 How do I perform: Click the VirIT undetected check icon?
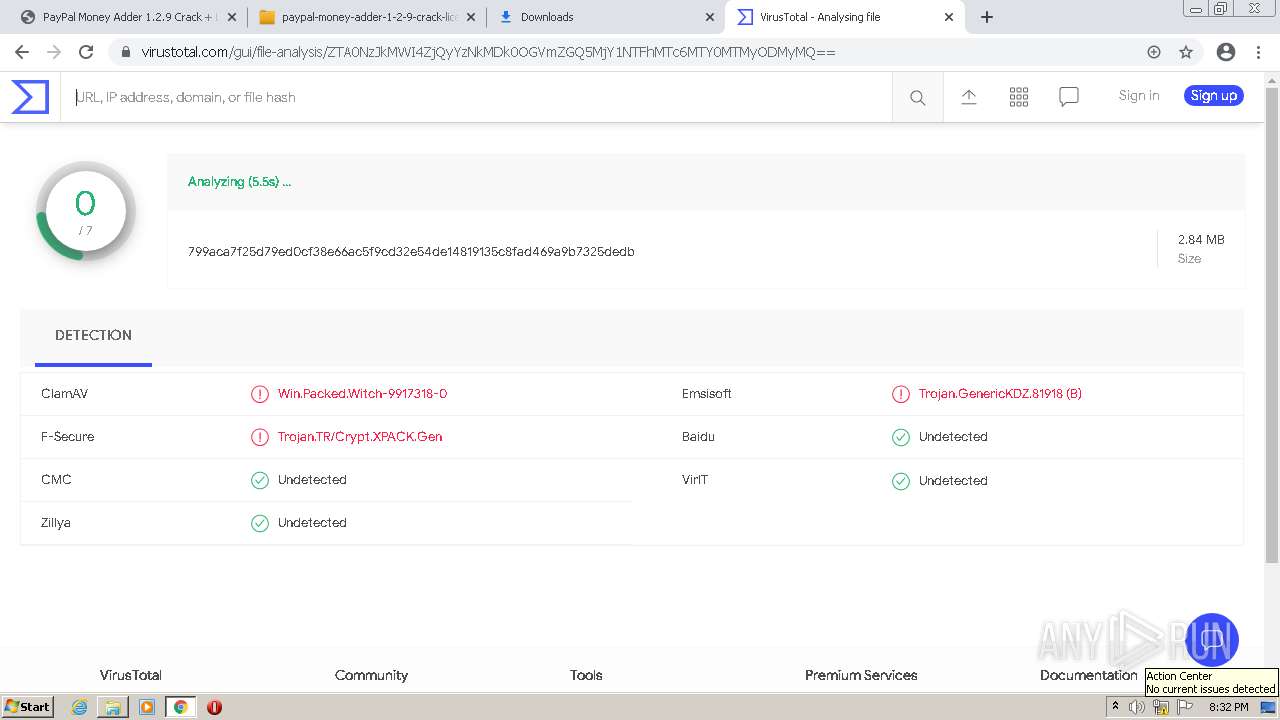pos(901,481)
